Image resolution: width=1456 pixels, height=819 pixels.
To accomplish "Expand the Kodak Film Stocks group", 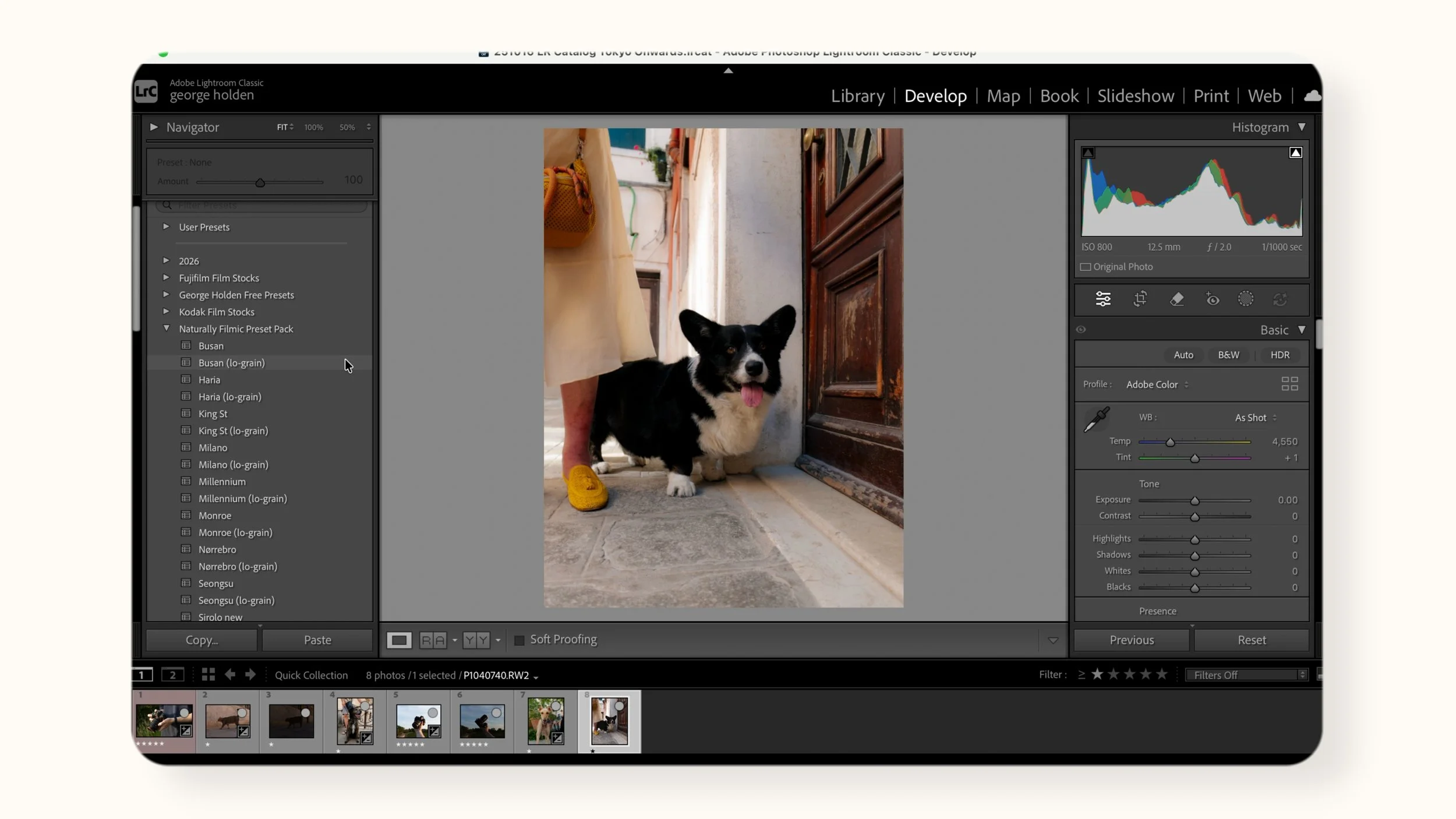I will (166, 311).
